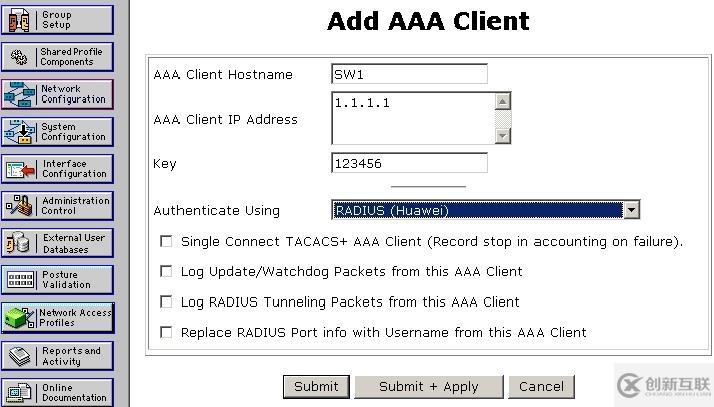This screenshot has width=714, height=407.
Task: Open the Posture Validation icon
Action: (20, 280)
